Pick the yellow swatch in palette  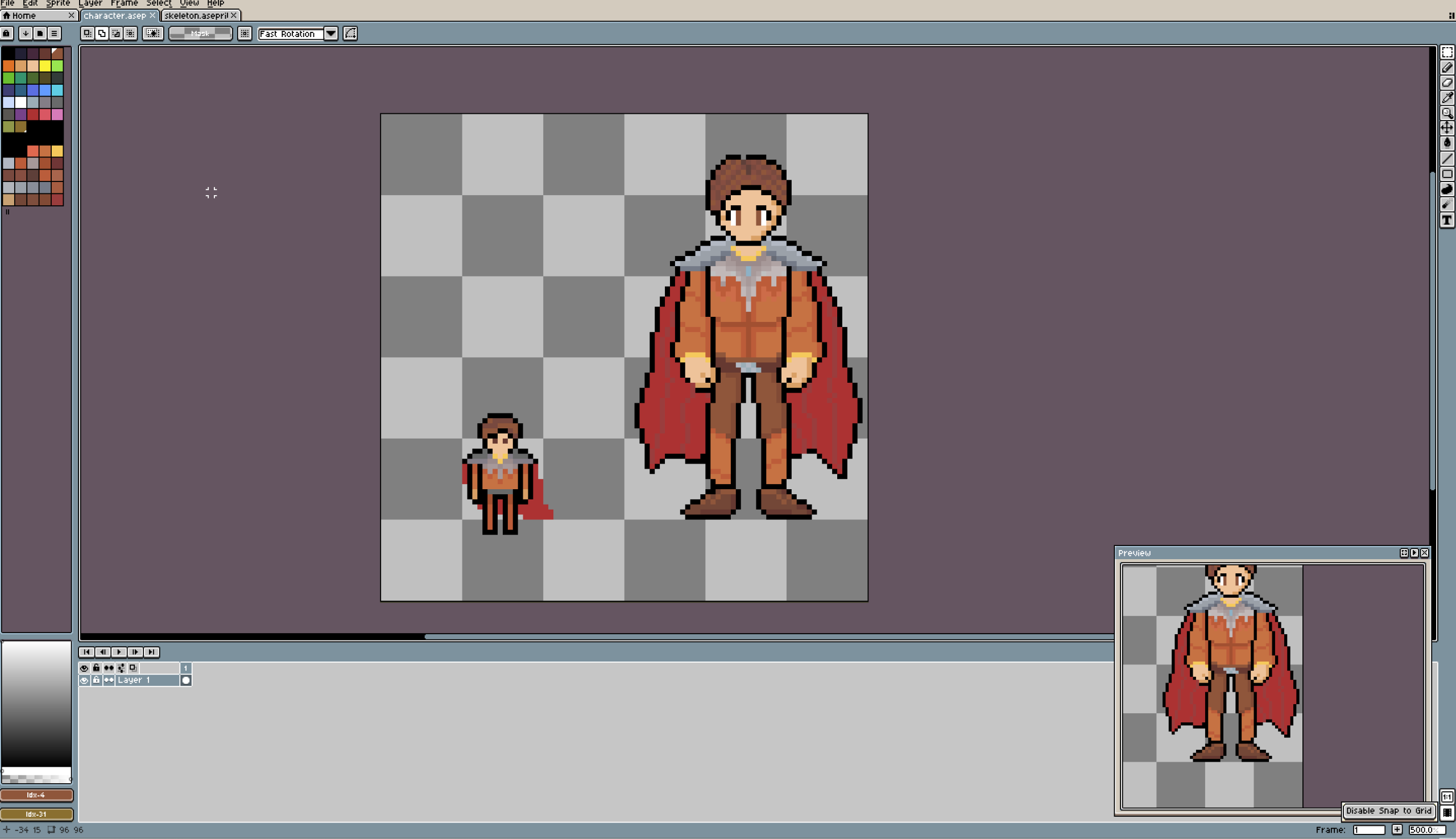pos(45,65)
